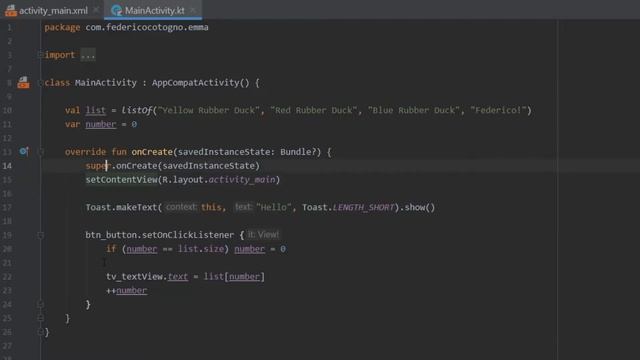
Task: Click the text property on line 22
Action: (178, 277)
